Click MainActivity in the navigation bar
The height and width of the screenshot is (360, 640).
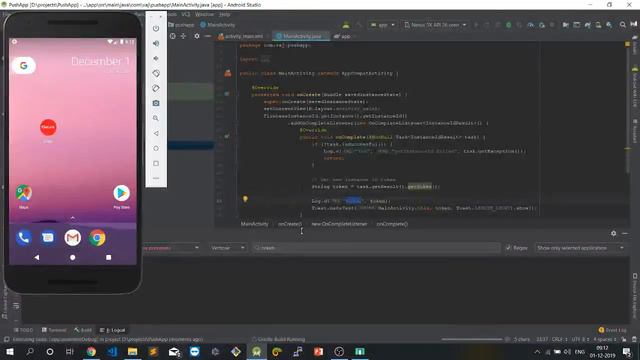click(x=217, y=25)
